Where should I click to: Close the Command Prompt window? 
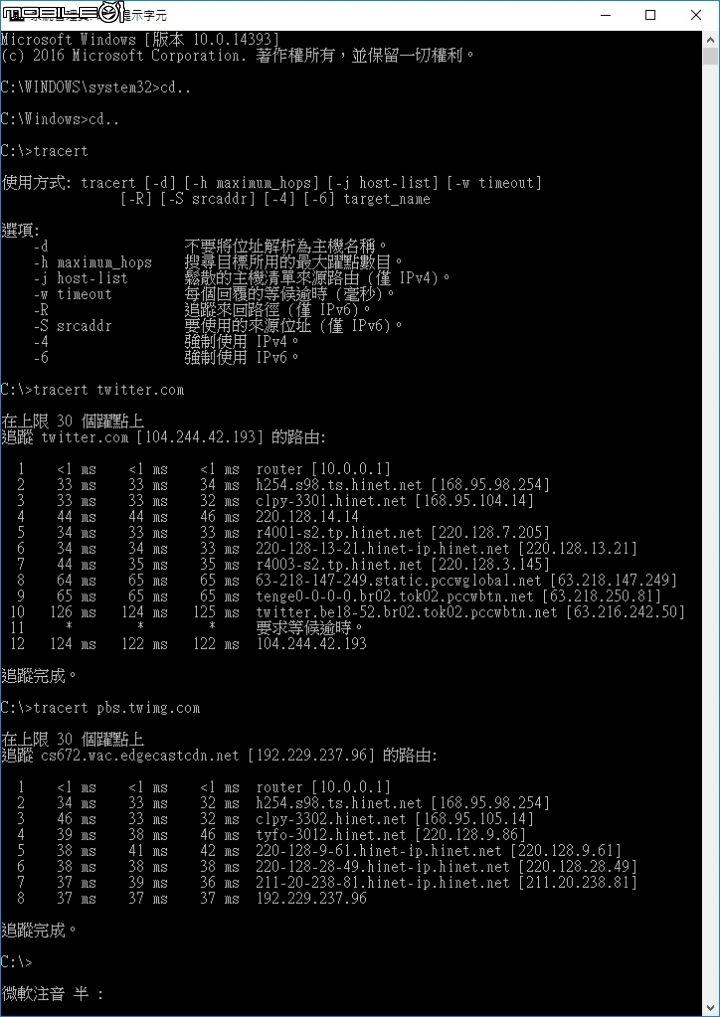(696, 15)
